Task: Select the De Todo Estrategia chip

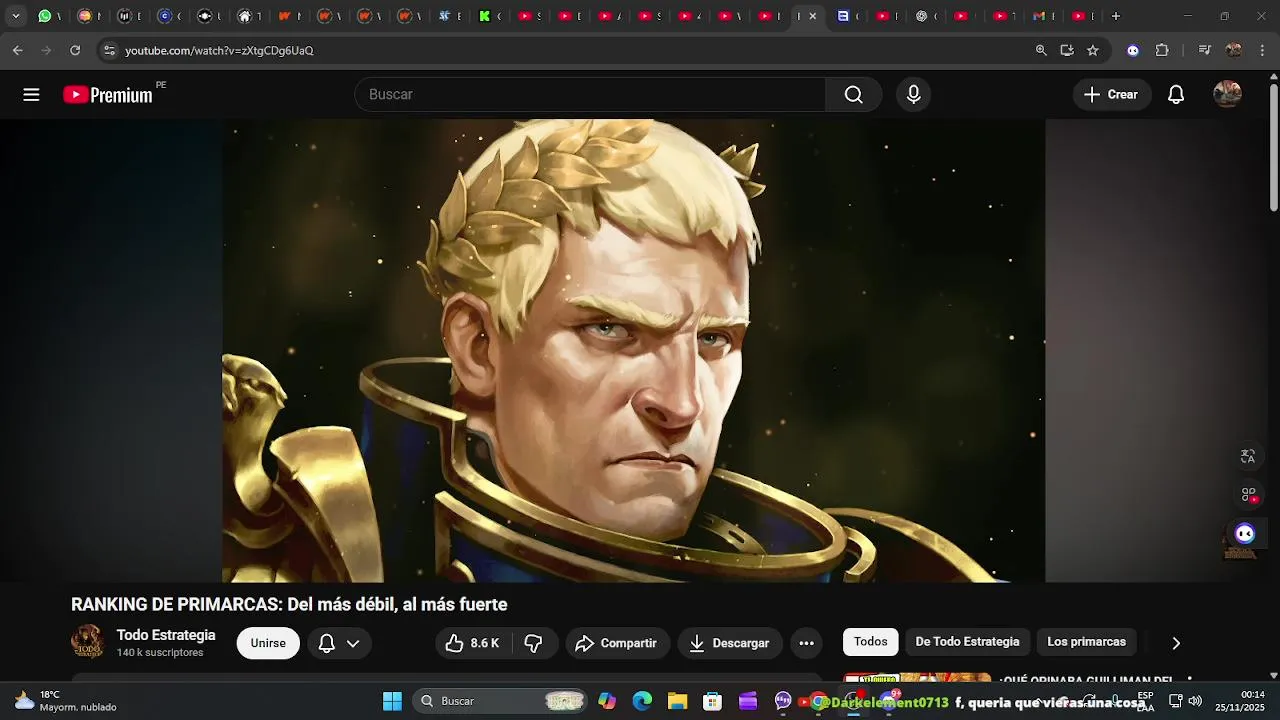Action: point(967,642)
